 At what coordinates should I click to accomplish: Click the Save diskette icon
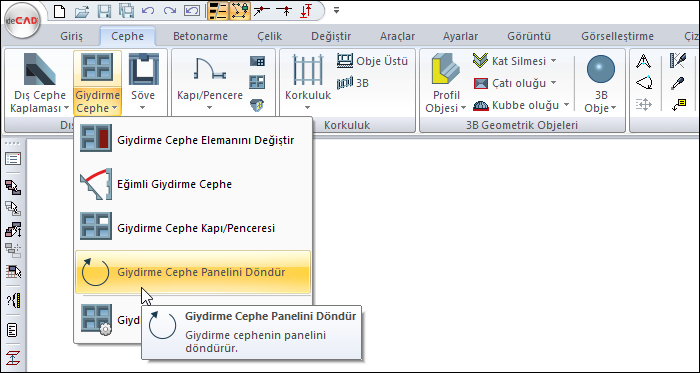tap(104, 11)
